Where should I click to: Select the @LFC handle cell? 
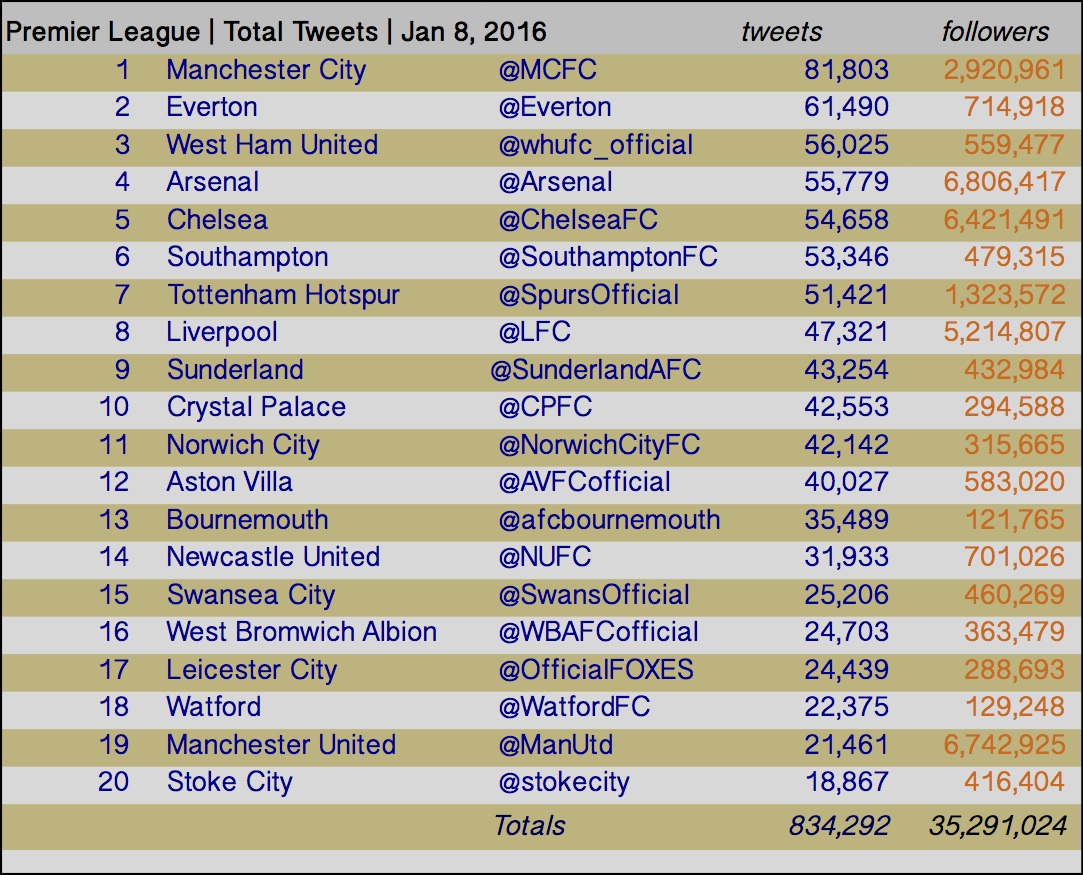click(x=535, y=331)
